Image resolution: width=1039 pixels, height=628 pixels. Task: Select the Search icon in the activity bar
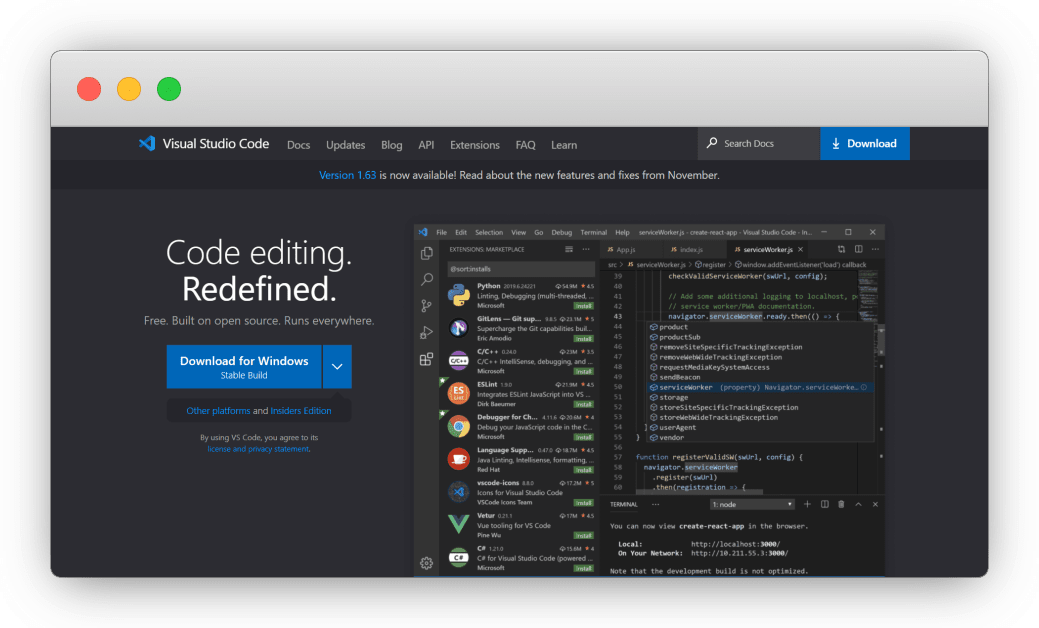tap(427, 280)
